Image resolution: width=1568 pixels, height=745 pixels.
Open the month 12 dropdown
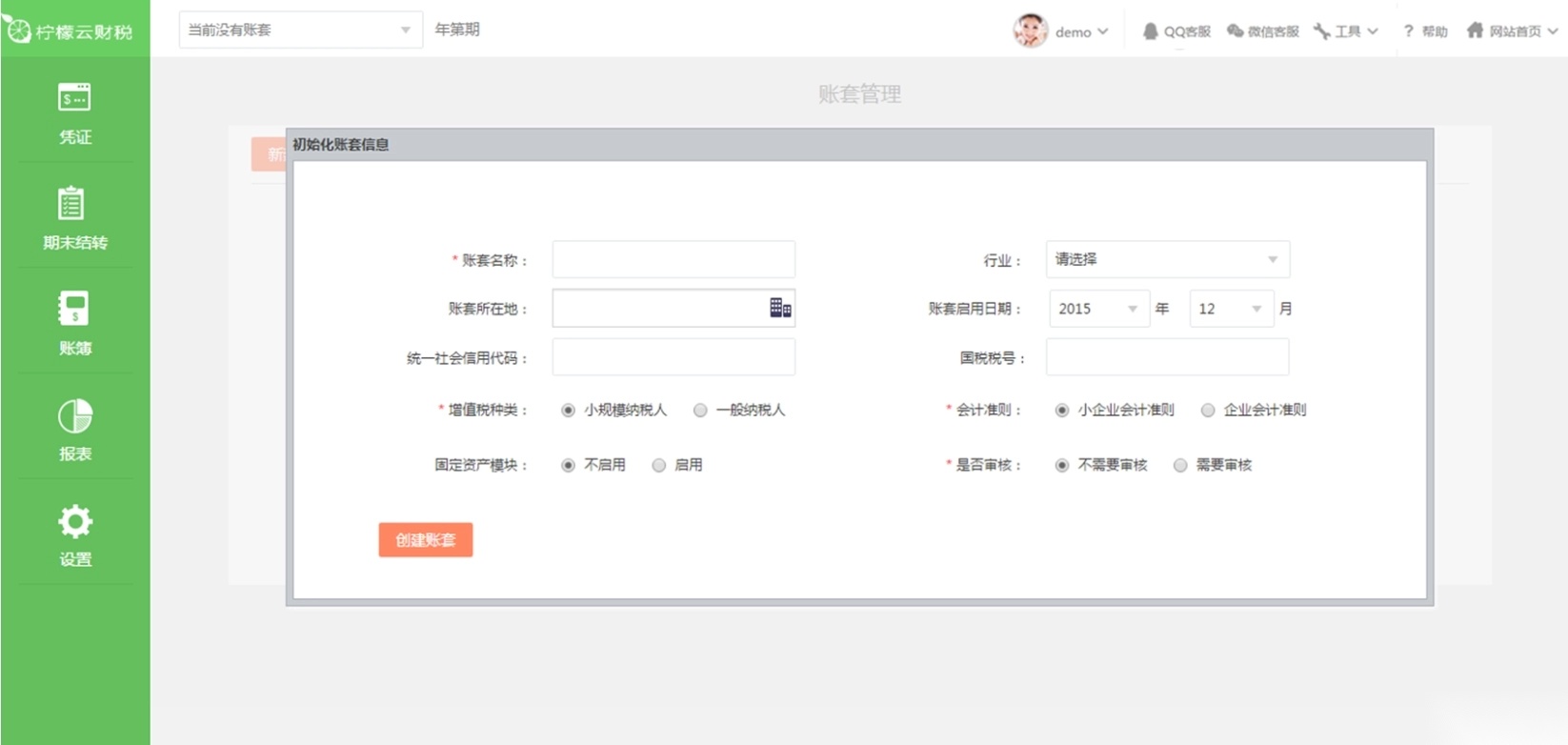(x=1231, y=309)
